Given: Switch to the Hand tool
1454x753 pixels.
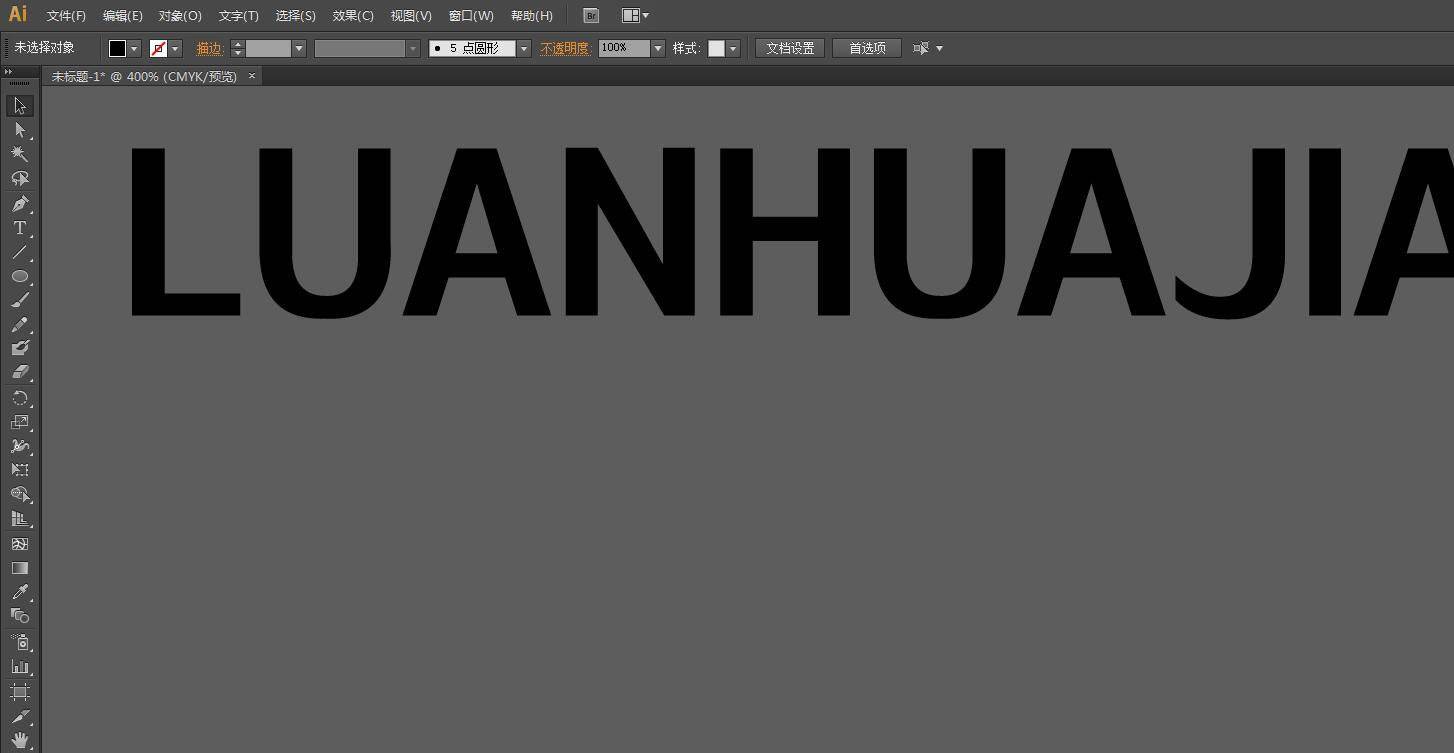Looking at the screenshot, I should [19, 741].
